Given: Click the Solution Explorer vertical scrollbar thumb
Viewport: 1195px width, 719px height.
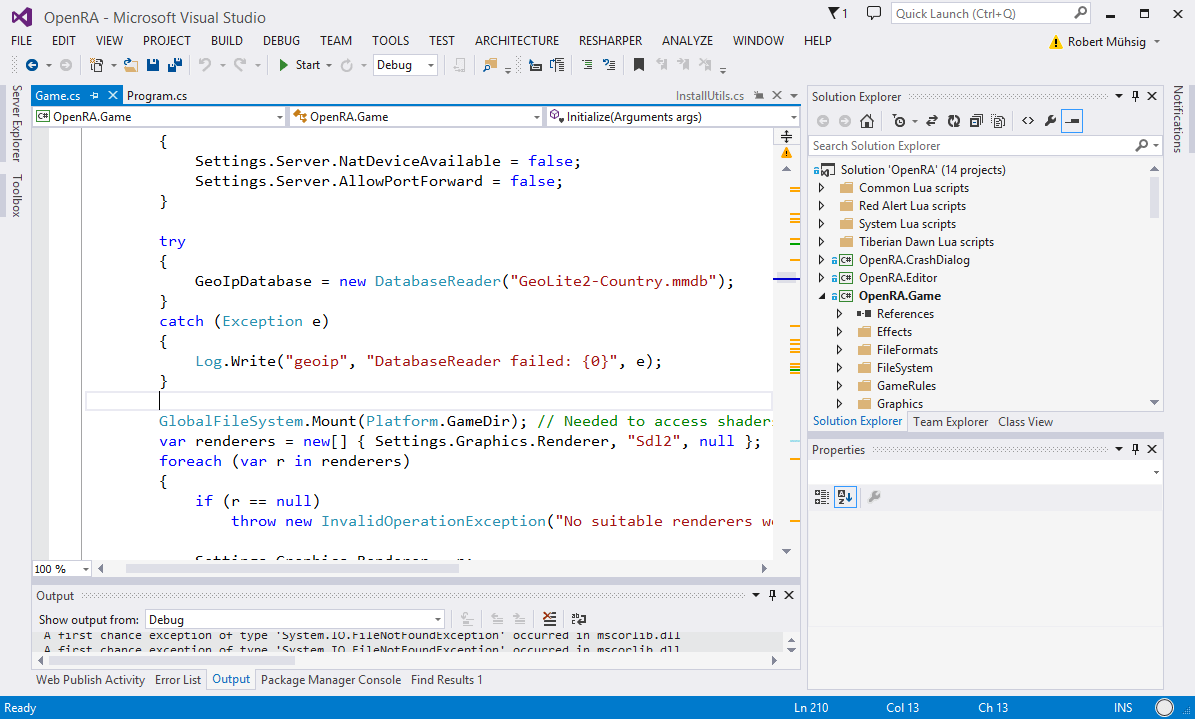Looking at the screenshot, I should (x=1154, y=197).
